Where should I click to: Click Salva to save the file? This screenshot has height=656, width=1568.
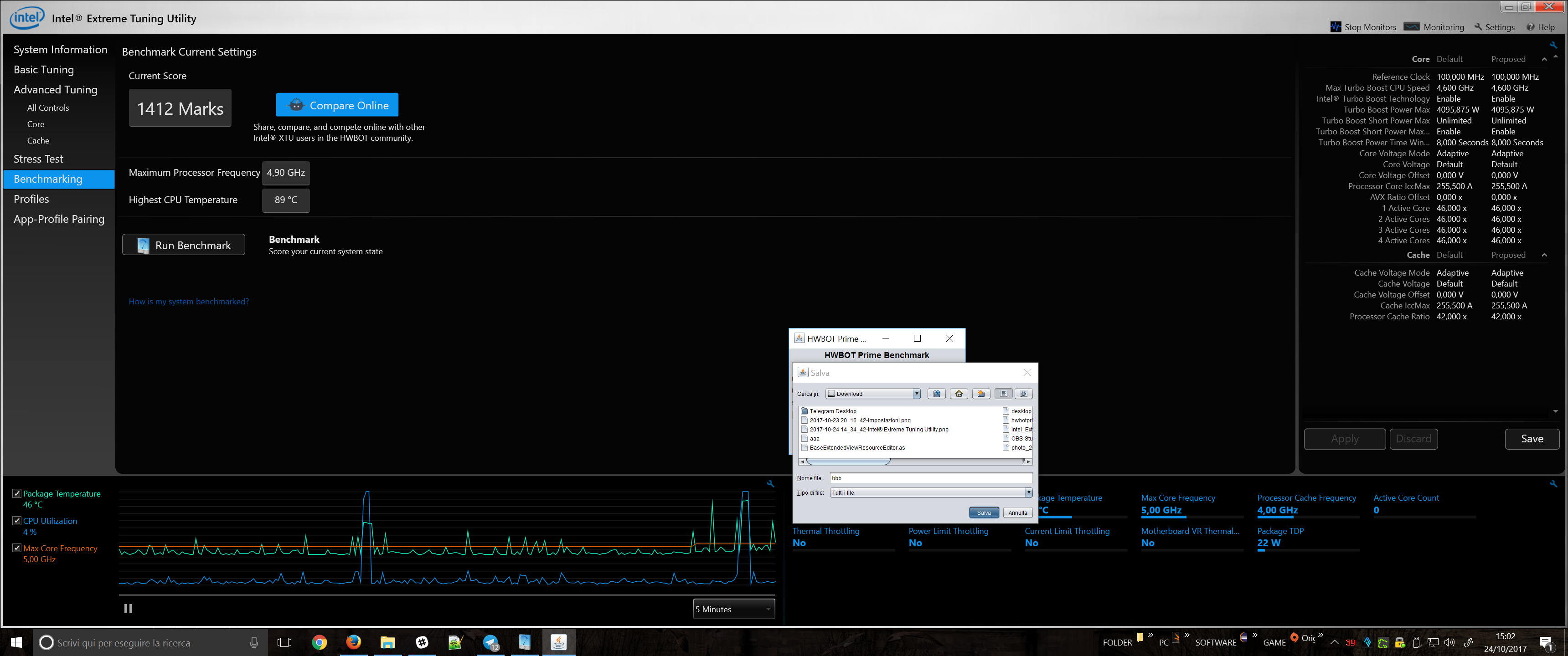pyautogui.click(x=984, y=512)
